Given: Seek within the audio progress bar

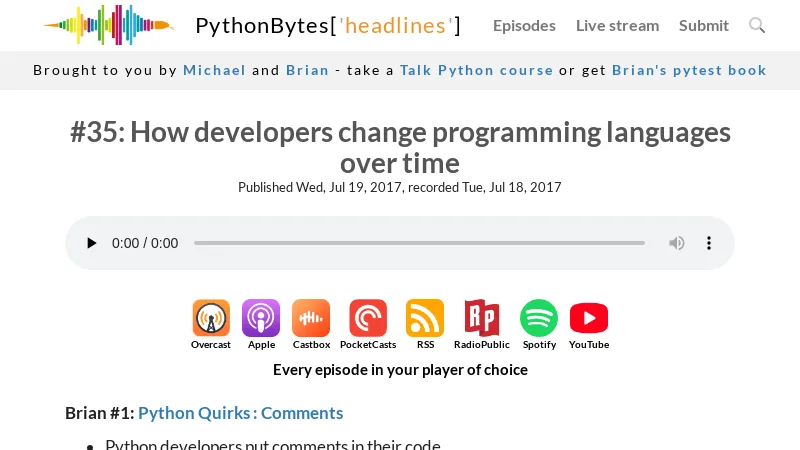Looking at the screenshot, I should pos(419,243).
